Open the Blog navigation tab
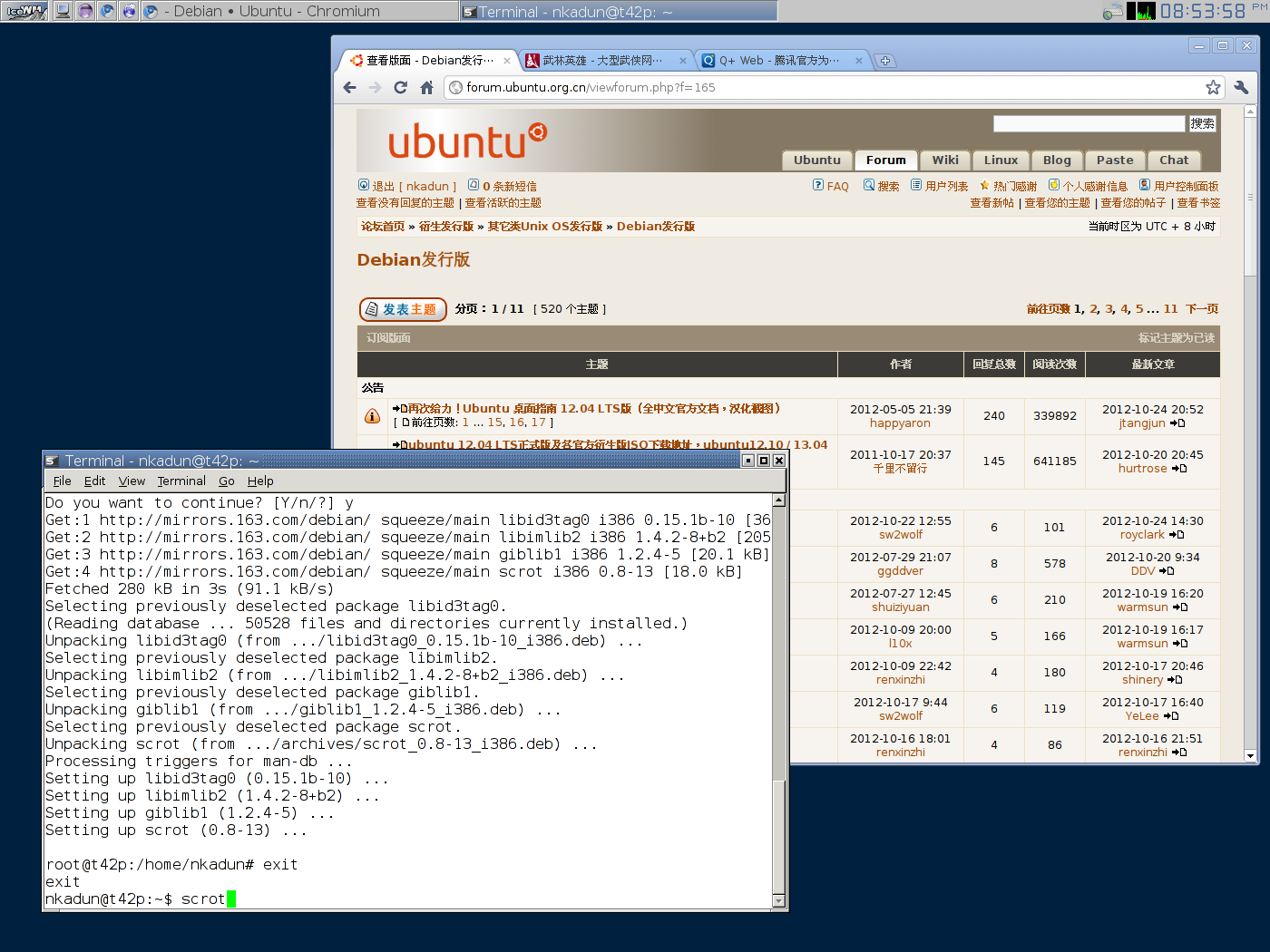The height and width of the screenshot is (952, 1270). click(1057, 160)
